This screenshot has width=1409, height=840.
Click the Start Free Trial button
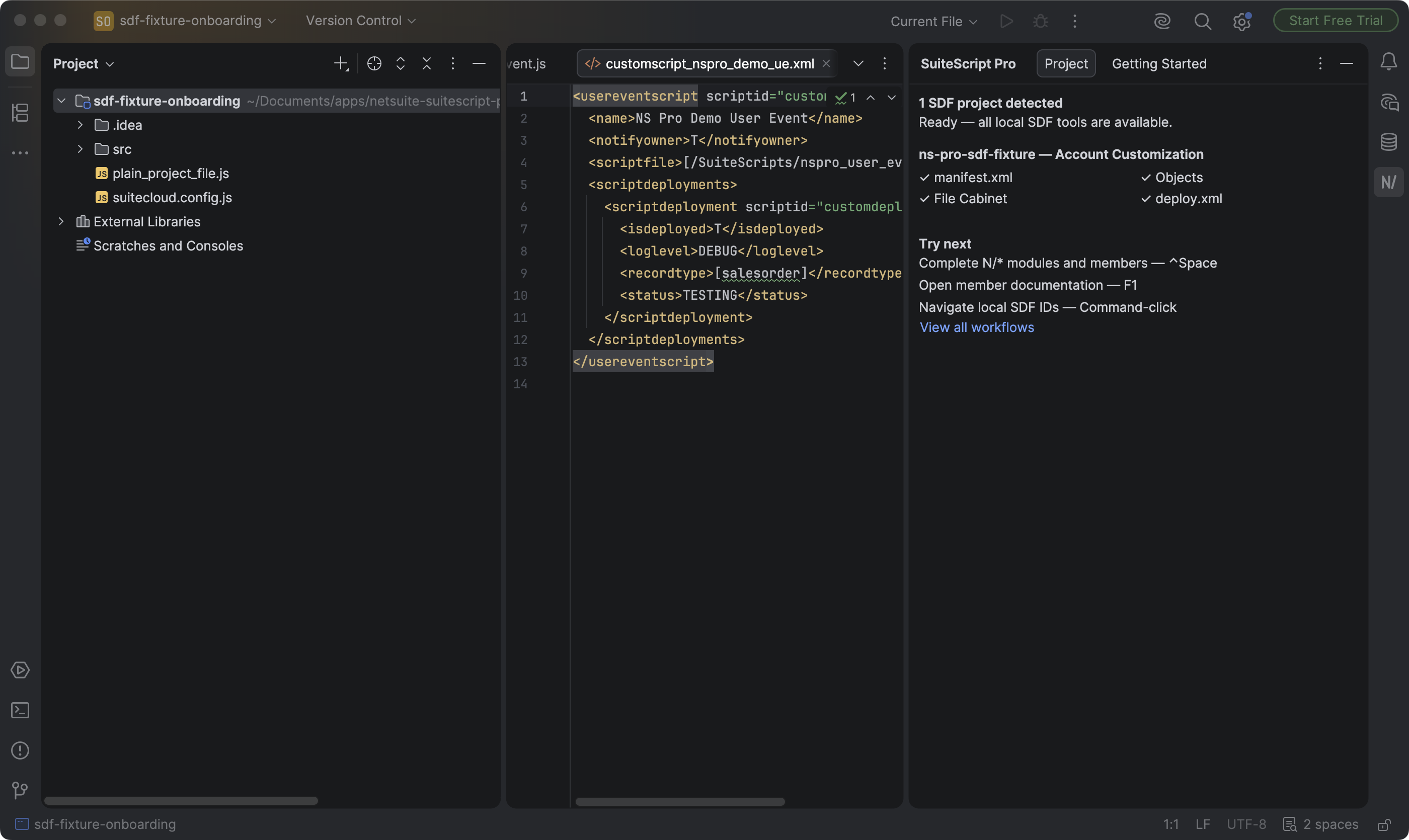[x=1336, y=21]
